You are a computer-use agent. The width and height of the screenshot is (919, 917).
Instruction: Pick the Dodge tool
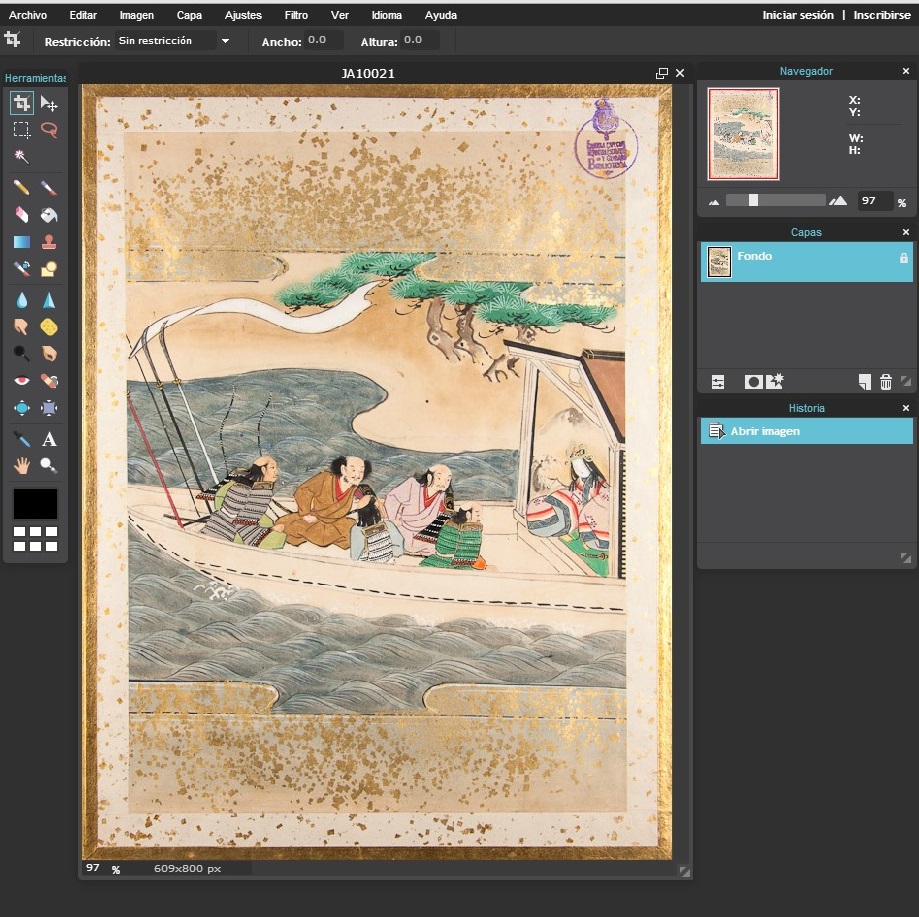pyautogui.click(x=22, y=353)
